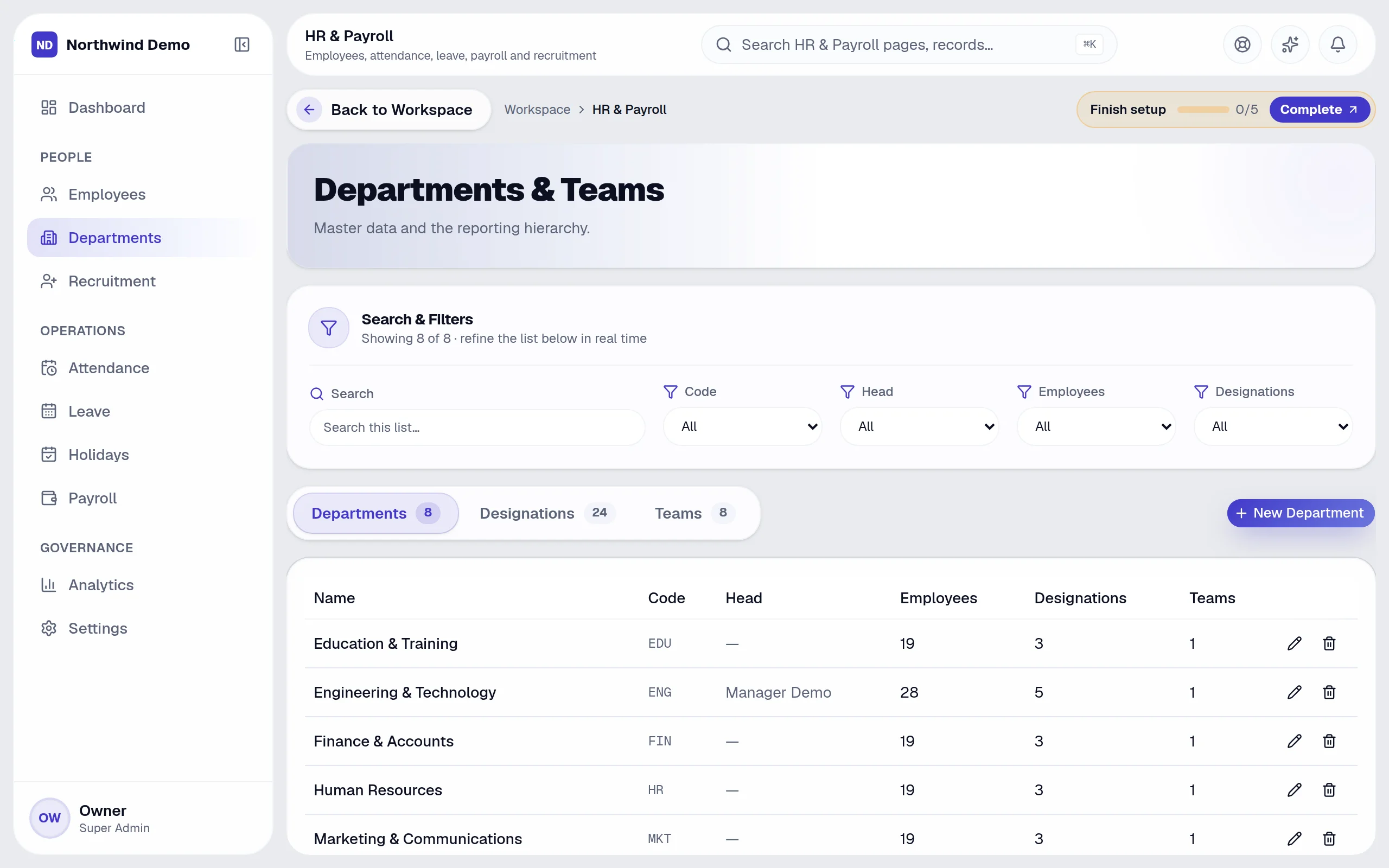
Task: Delete the Finance & Accounts department
Action: pyautogui.click(x=1329, y=741)
